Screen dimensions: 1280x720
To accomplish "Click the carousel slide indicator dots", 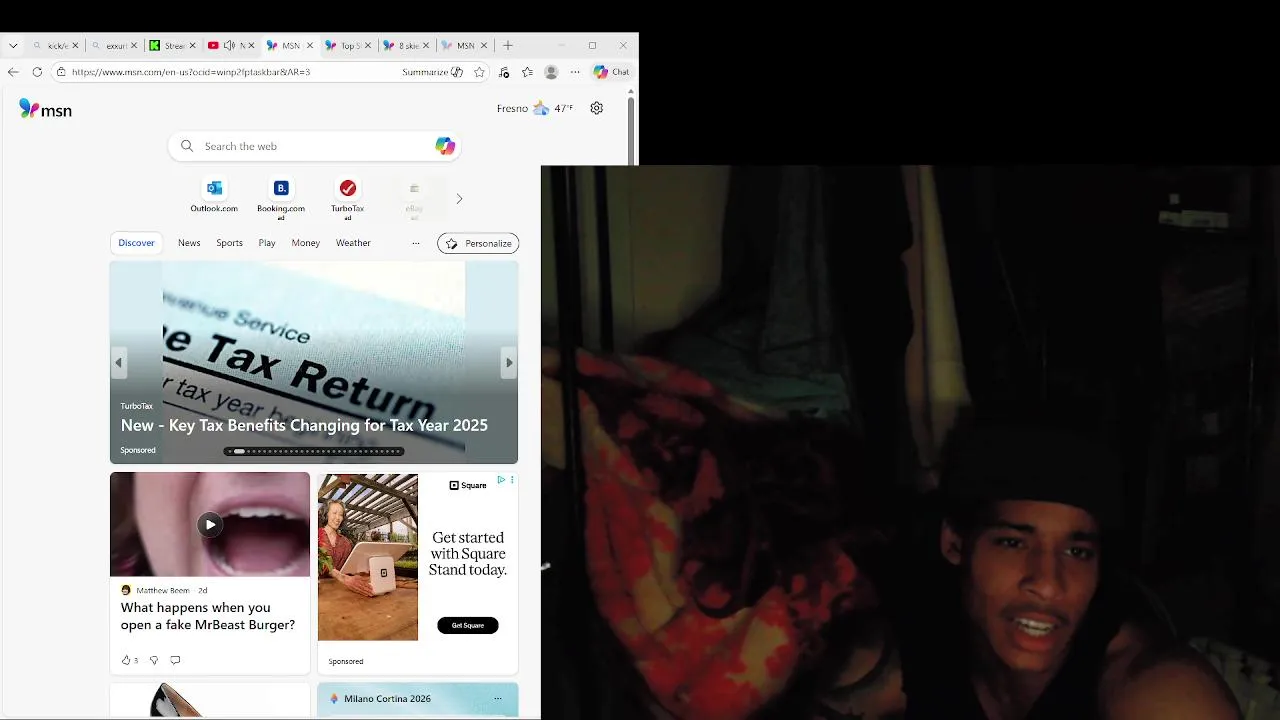I will pyautogui.click(x=314, y=451).
